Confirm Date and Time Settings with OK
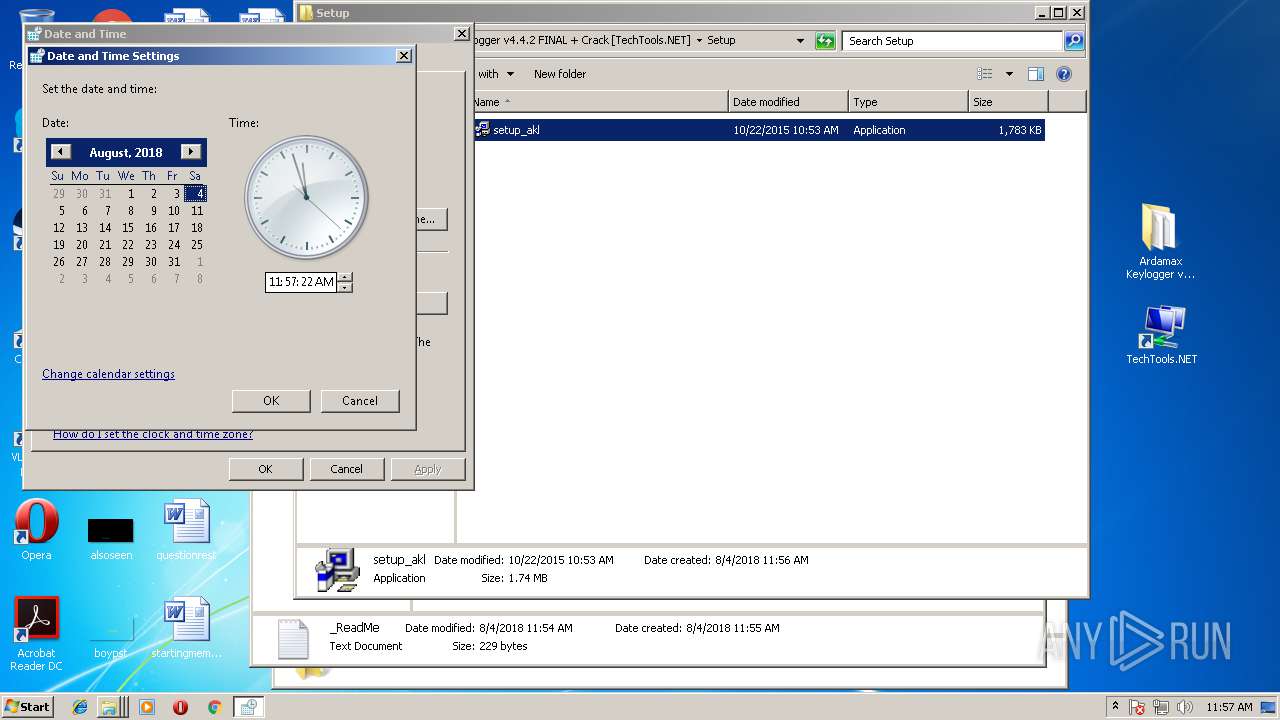1280x720 pixels. (x=271, y=401)
